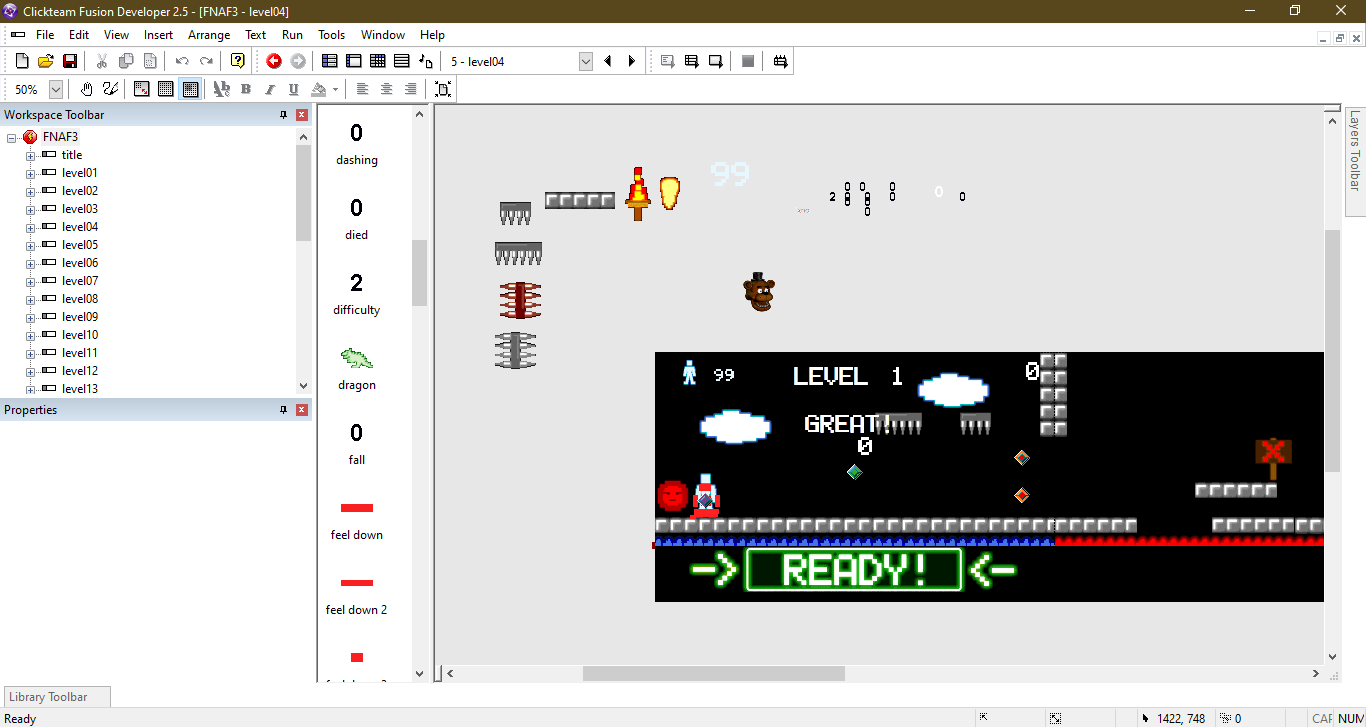The height and width of the screenshot is (727, 1366).
Task: Open the 50% zoom dropdown
Action: pyautogui.click(x=56, y=89)
